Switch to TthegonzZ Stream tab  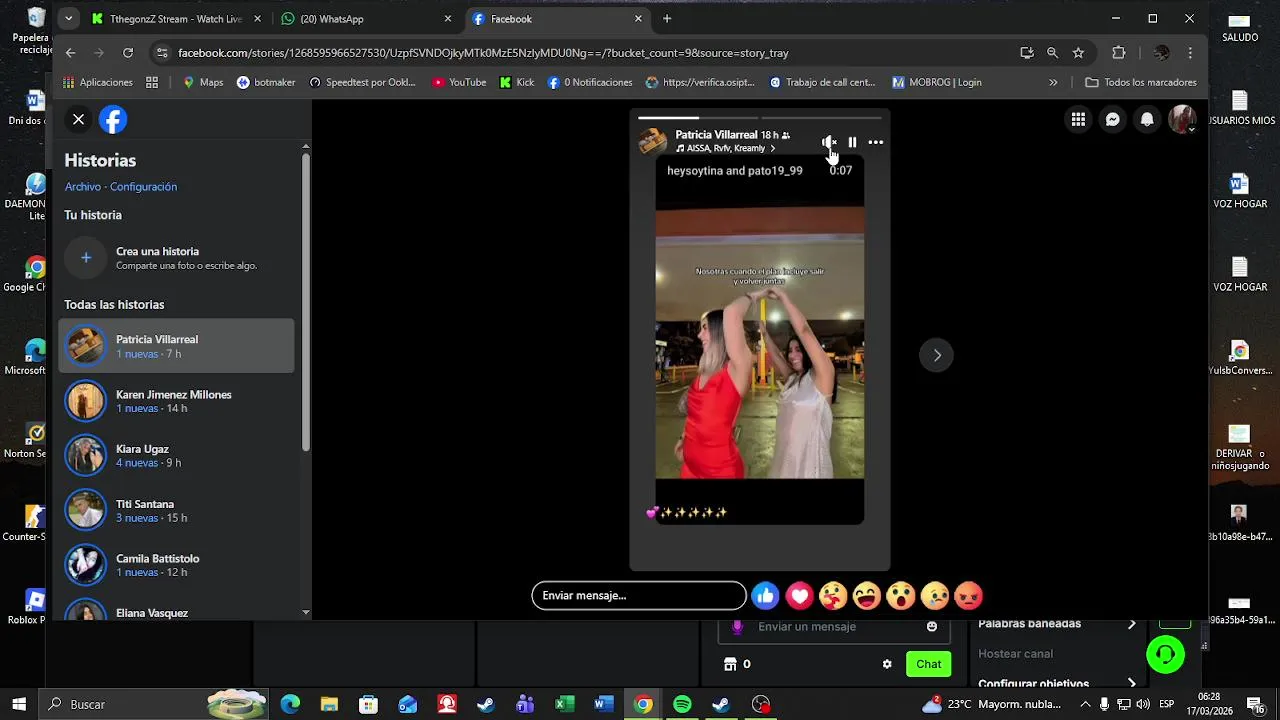pos(176,19)
